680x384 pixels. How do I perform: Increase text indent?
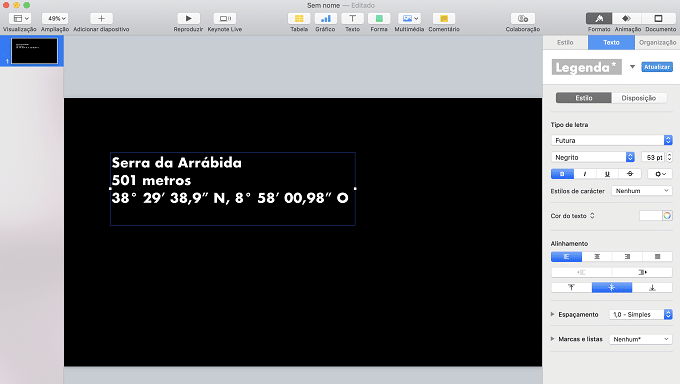[642, 272]
